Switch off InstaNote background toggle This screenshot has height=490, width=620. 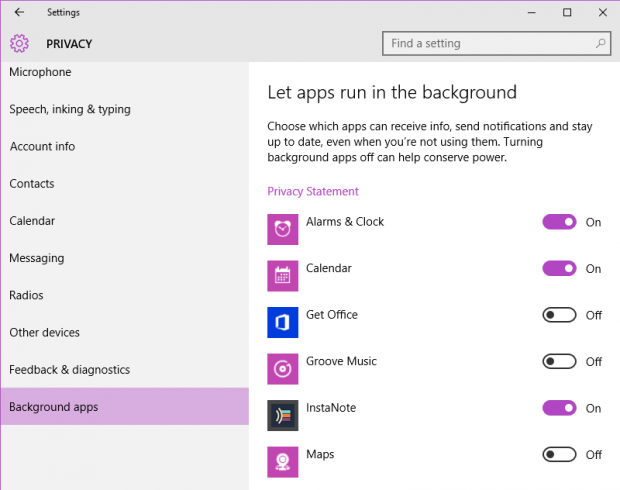(x=559, y=408)
